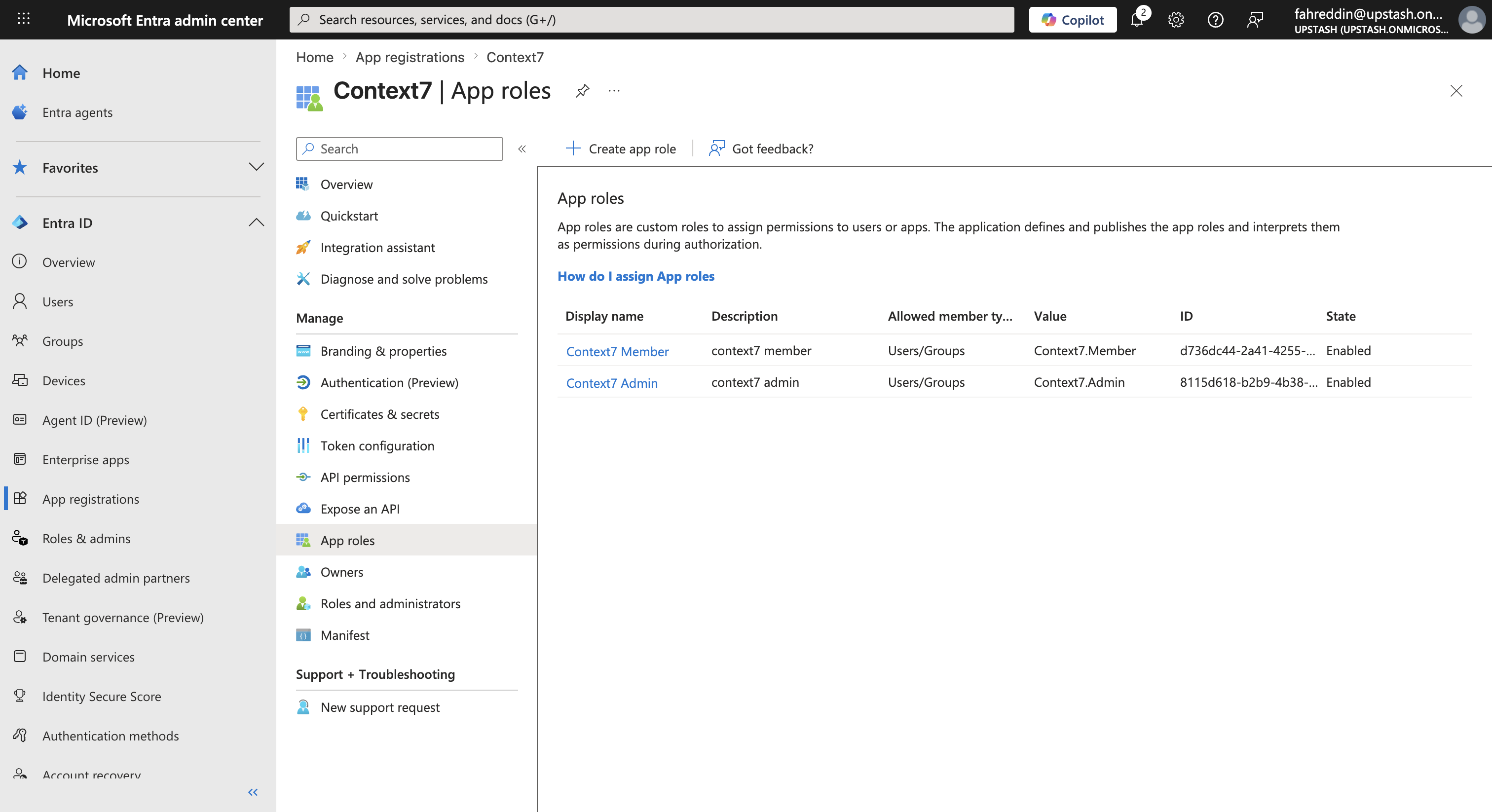Viewport: 1492px width, 812px height.
Task: Click the Copilot button
Action: tap(1073, 20)
